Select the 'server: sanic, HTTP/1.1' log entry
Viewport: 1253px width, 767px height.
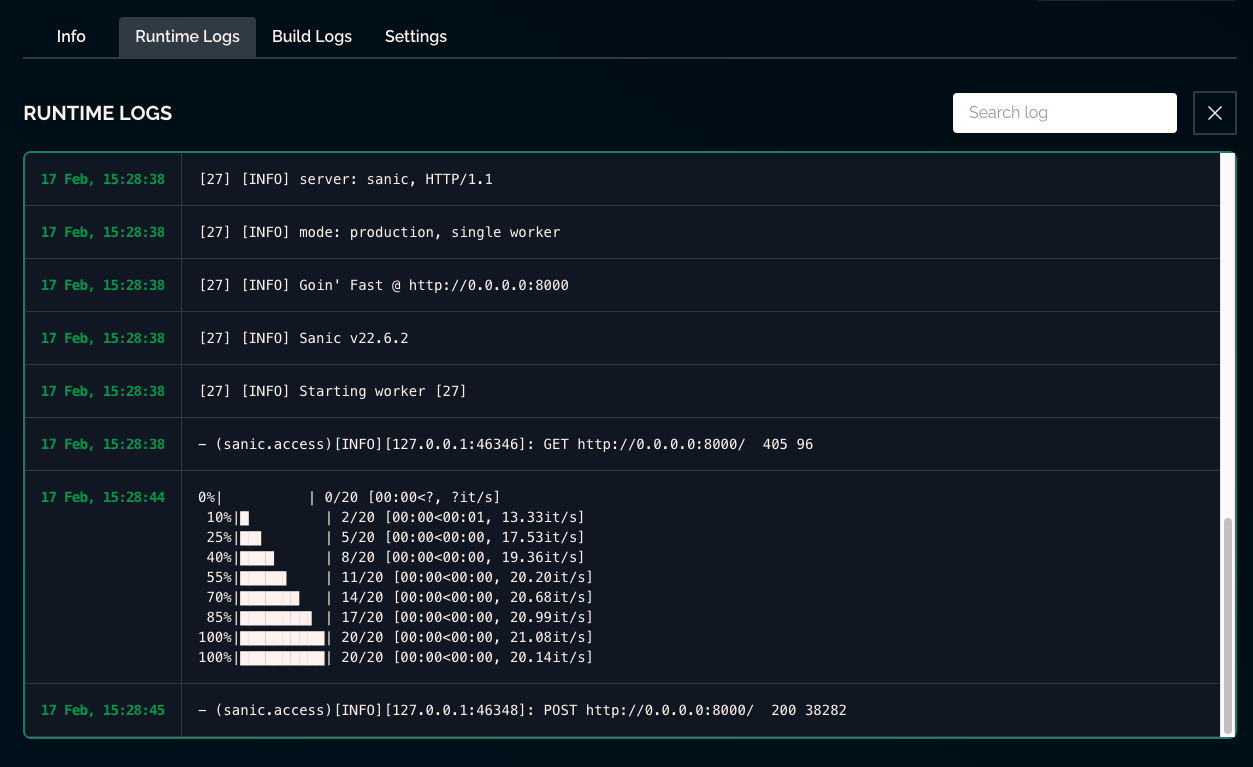(x=346, y=180)
